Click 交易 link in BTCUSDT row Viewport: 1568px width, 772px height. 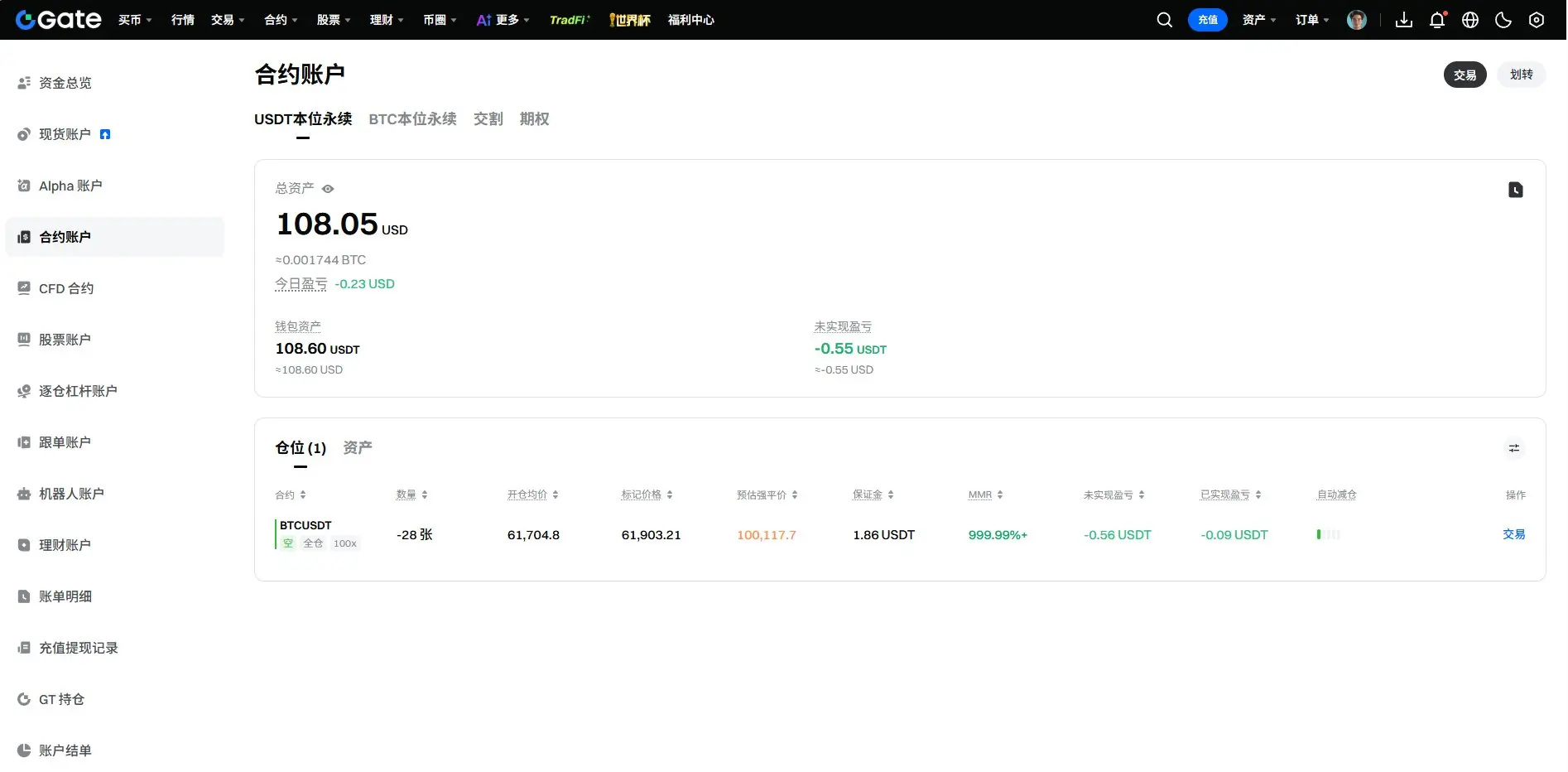(1513, 534)
